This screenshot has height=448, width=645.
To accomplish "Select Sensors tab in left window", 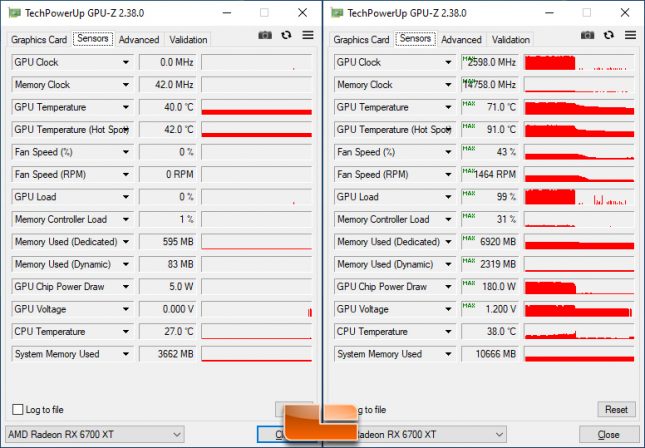I will point(93,39).
